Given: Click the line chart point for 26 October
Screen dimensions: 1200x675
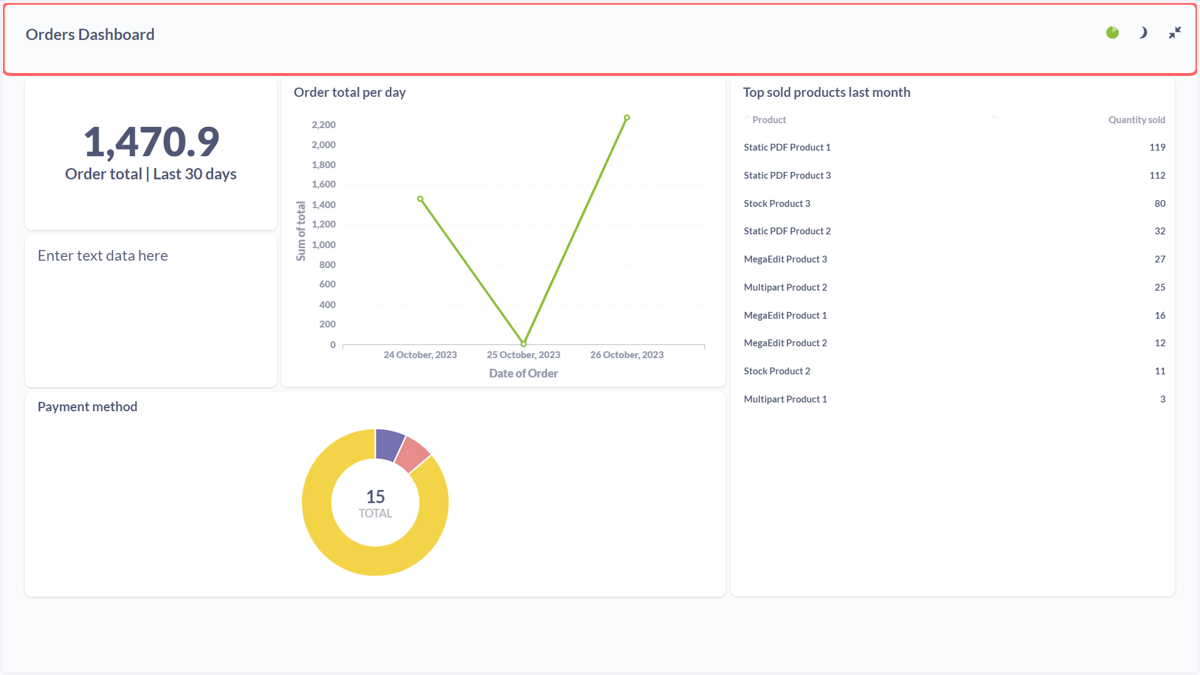Looking at the screenshot, I should pos(627,118).
